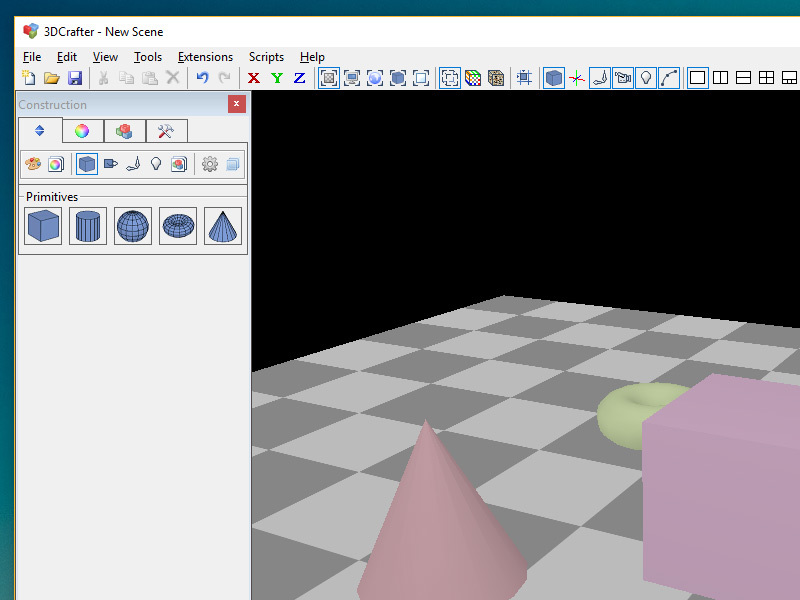Viewport: 800px width, 600px height.
Task: Click the Redo arrow icon
Action: click(224, 78)
